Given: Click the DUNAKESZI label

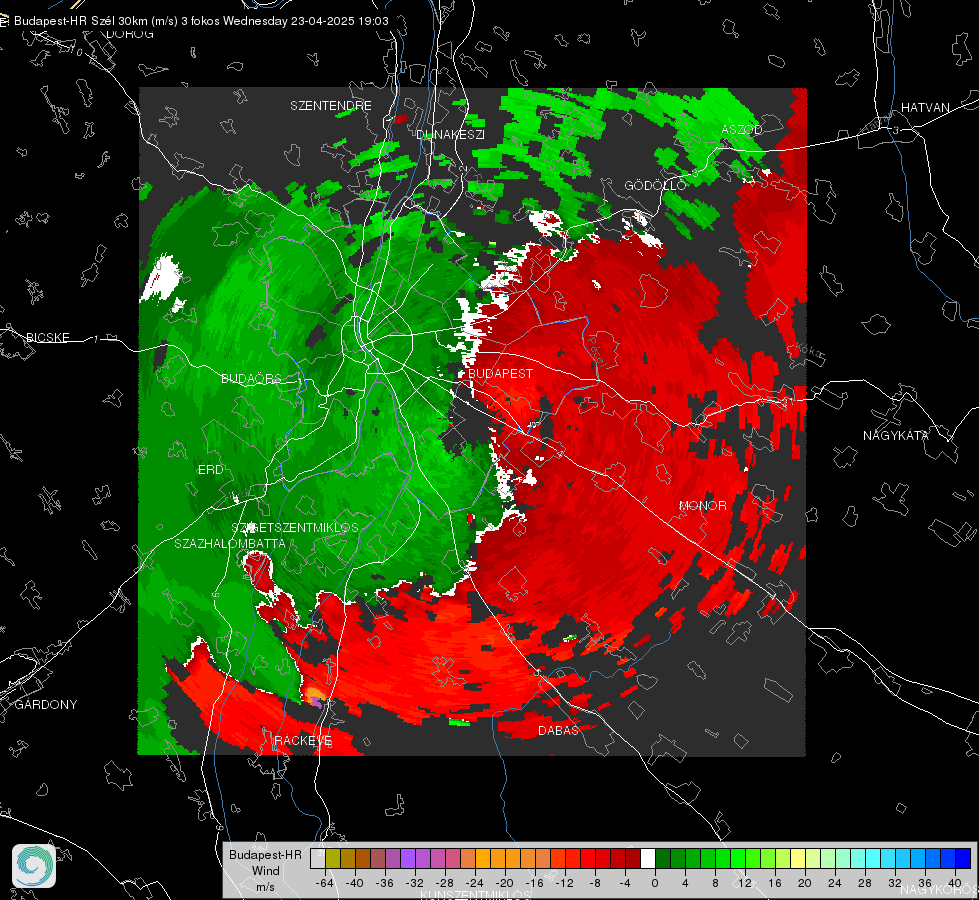Looking at the screenshot, I should click(x=450, y=134).
